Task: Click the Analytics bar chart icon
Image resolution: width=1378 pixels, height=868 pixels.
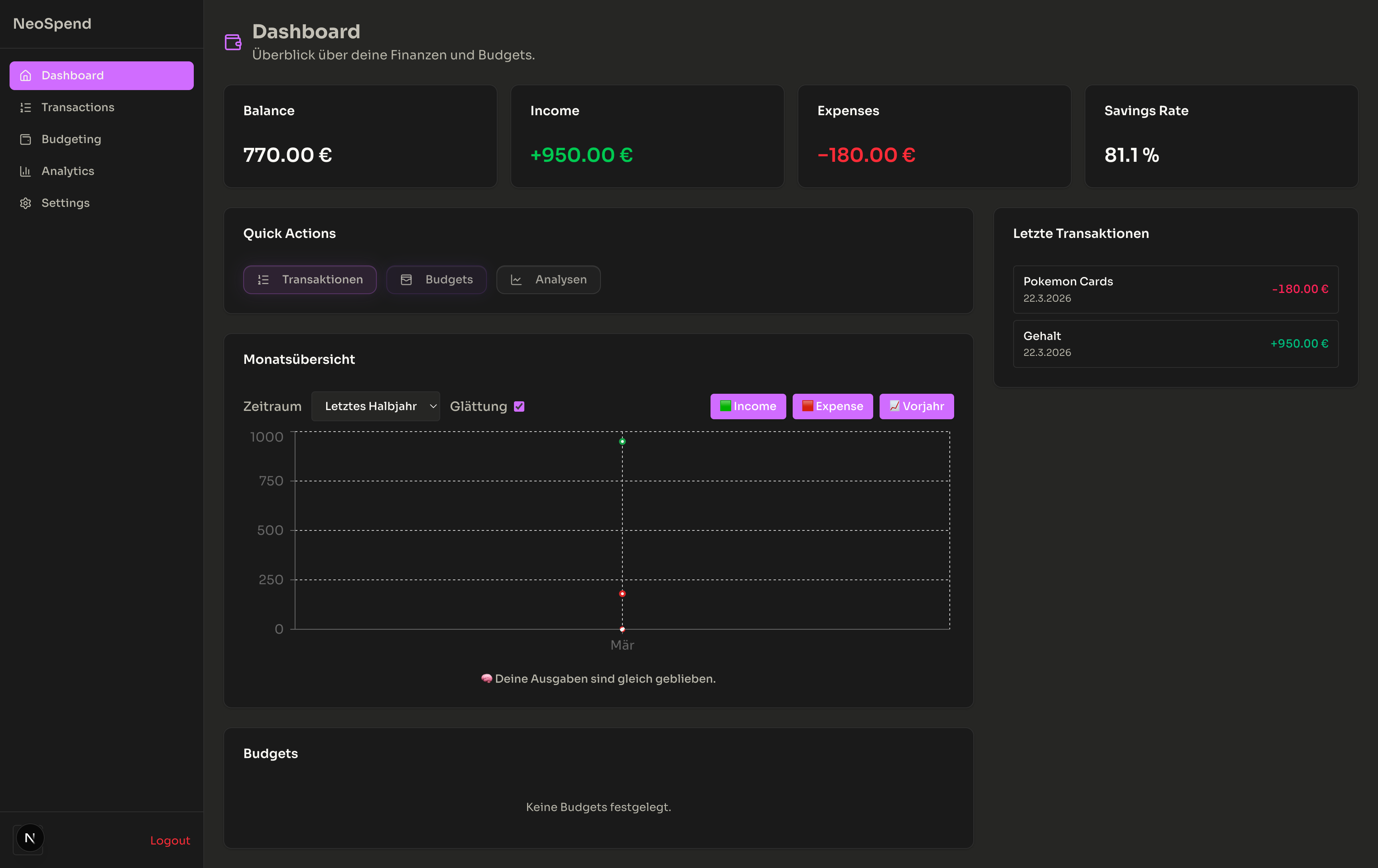Action: (x=25, y=171)
